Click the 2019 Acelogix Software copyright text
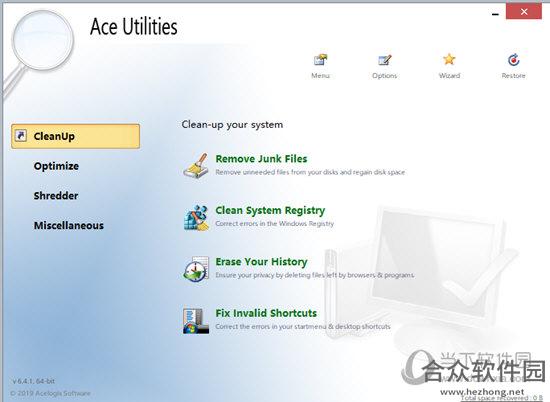 click(x=51, y=393)
